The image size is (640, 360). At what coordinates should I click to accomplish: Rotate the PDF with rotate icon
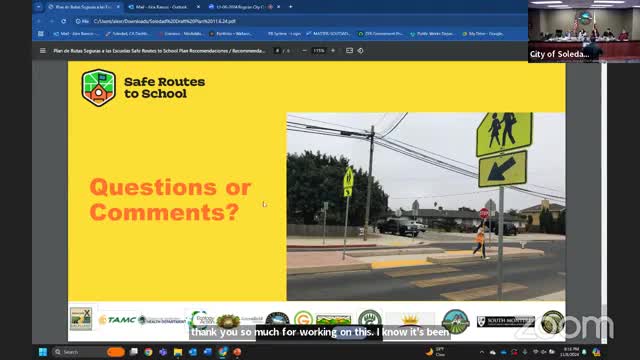coord(360,51)
